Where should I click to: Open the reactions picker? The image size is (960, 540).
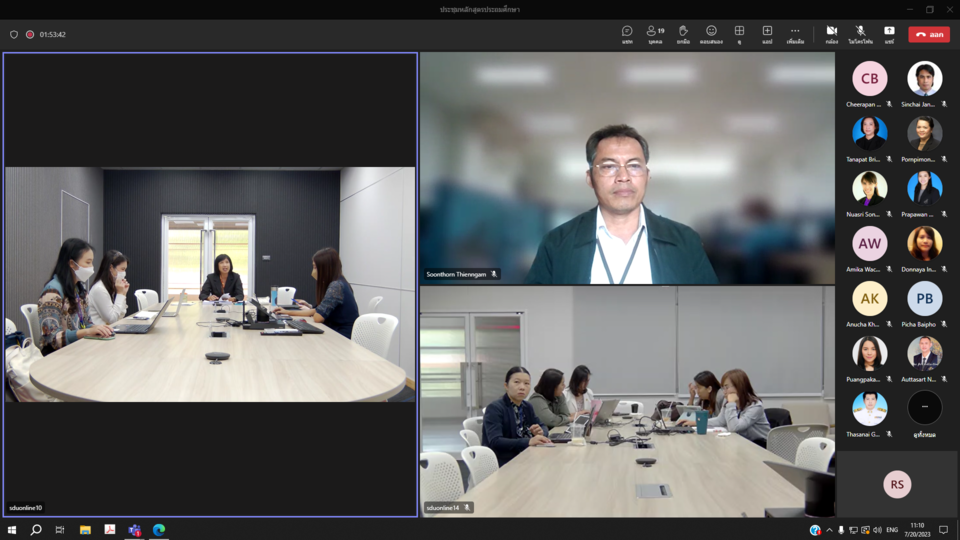tap(711, 34)
